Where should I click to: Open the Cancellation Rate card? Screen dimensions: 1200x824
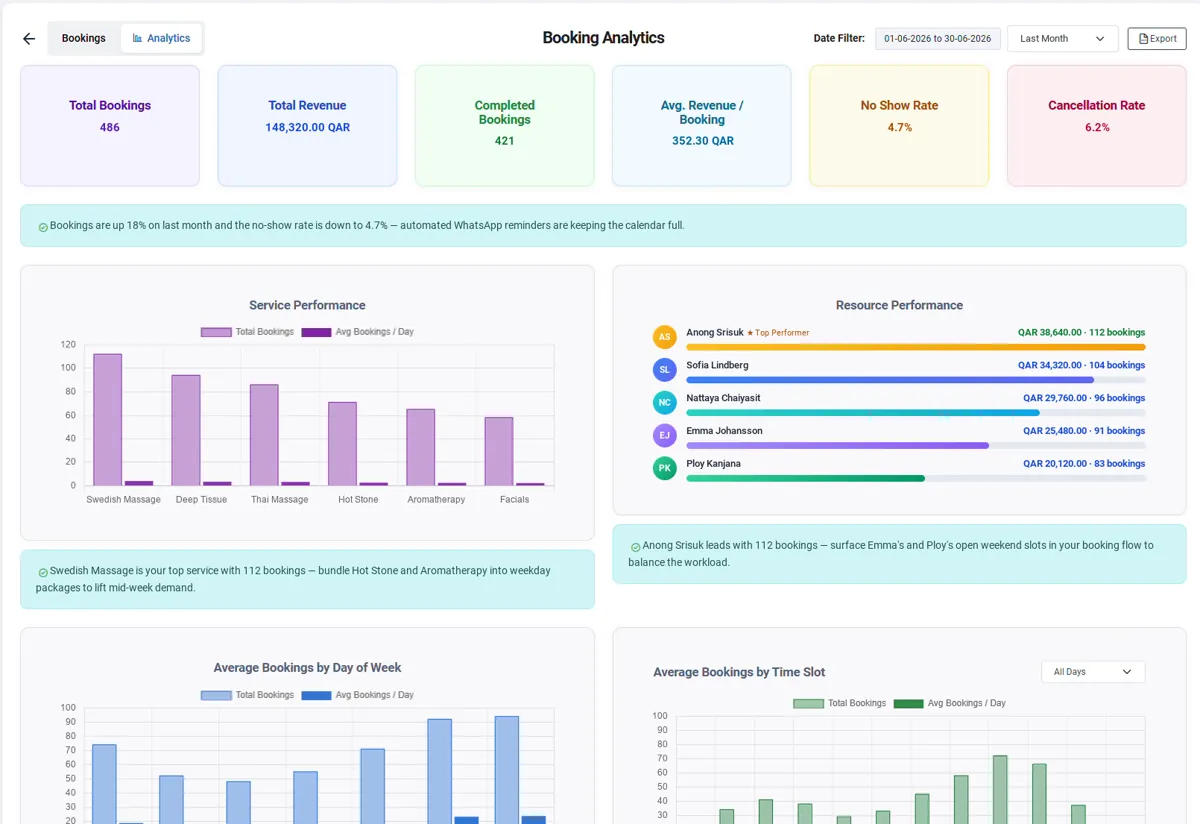point(1097,126)
